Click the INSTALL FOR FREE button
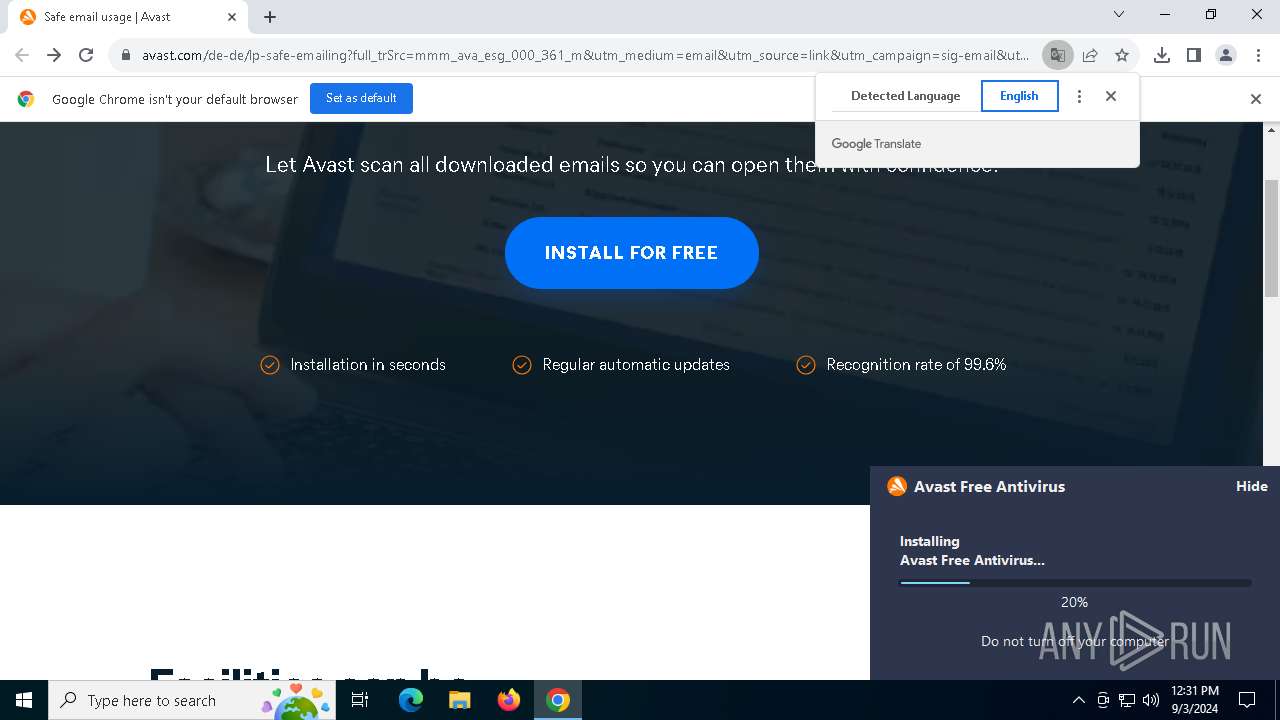Viewport: 1280px width, 720px height. tap(632, 253)
